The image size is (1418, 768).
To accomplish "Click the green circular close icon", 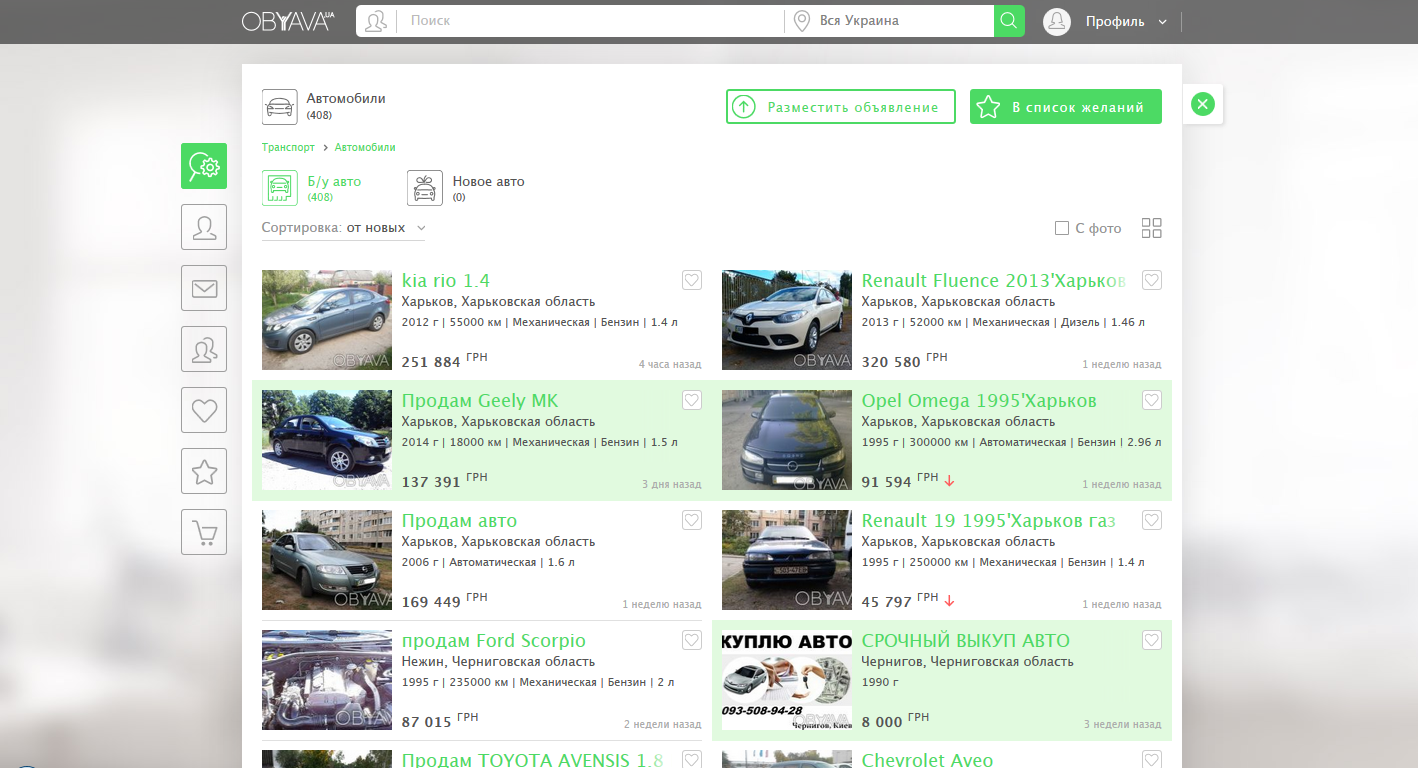I will pos(1203,104).
